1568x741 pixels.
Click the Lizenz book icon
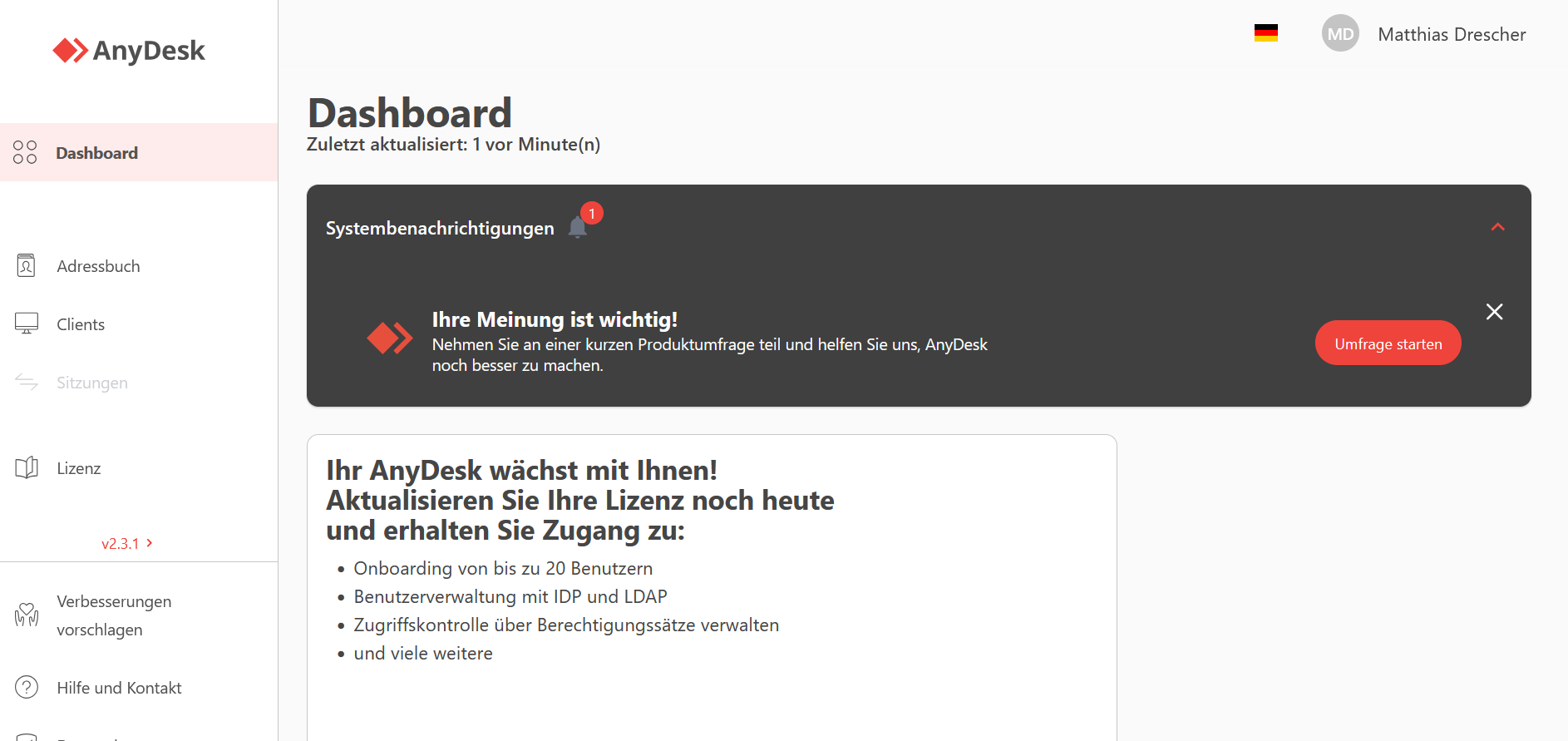[x=27, y=467]
